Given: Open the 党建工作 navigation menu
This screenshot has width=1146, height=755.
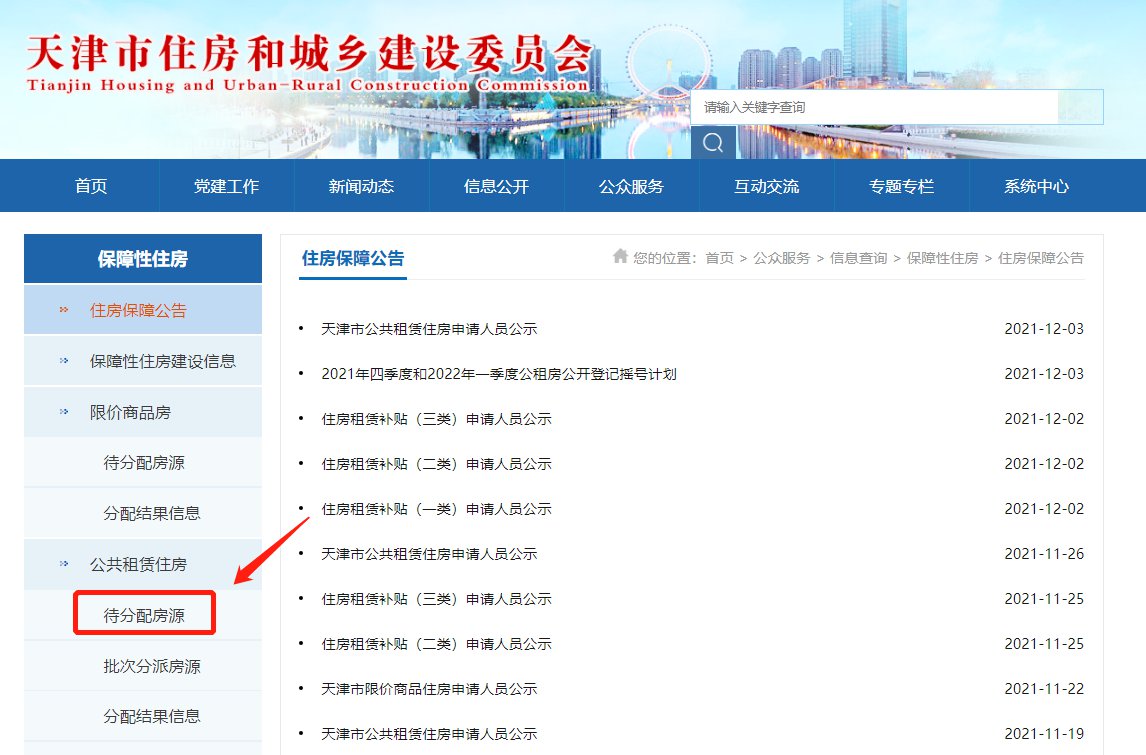Looking at the screenshot, I should click(x=226, y=186).
